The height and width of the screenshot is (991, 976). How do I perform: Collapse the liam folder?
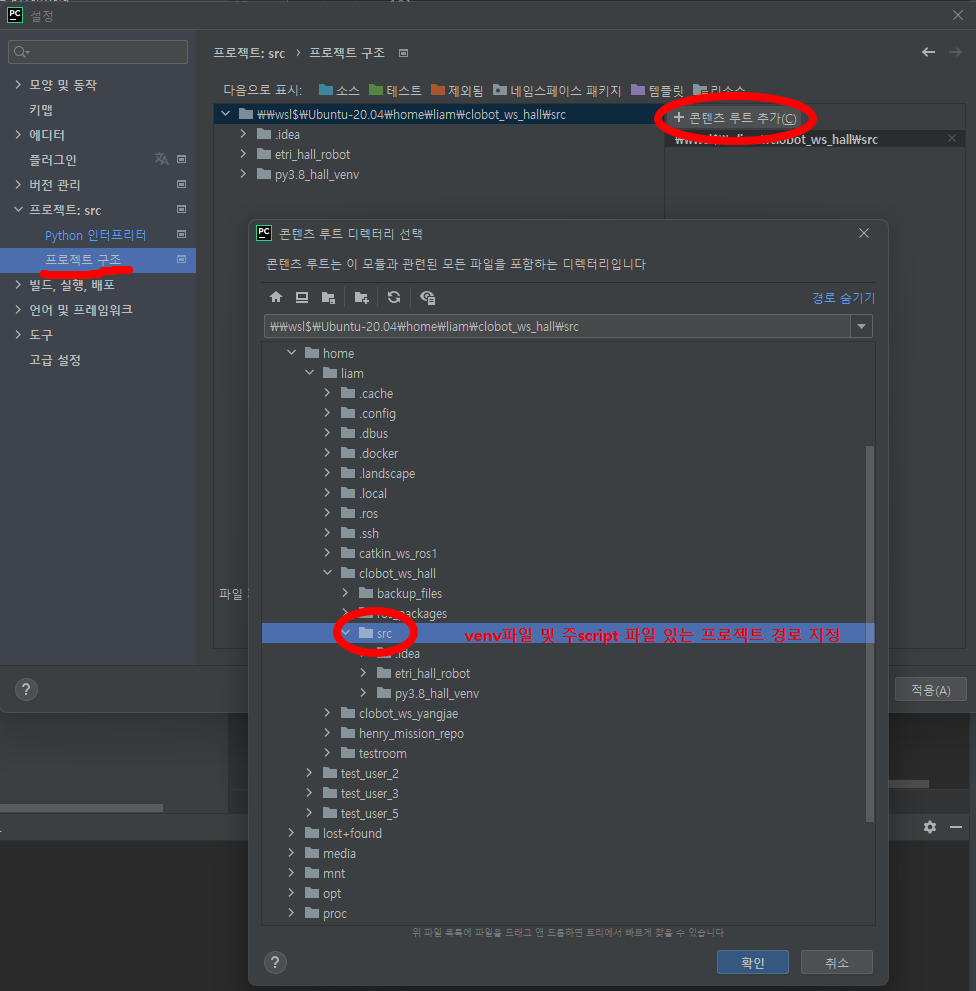(x=309, y=373)
